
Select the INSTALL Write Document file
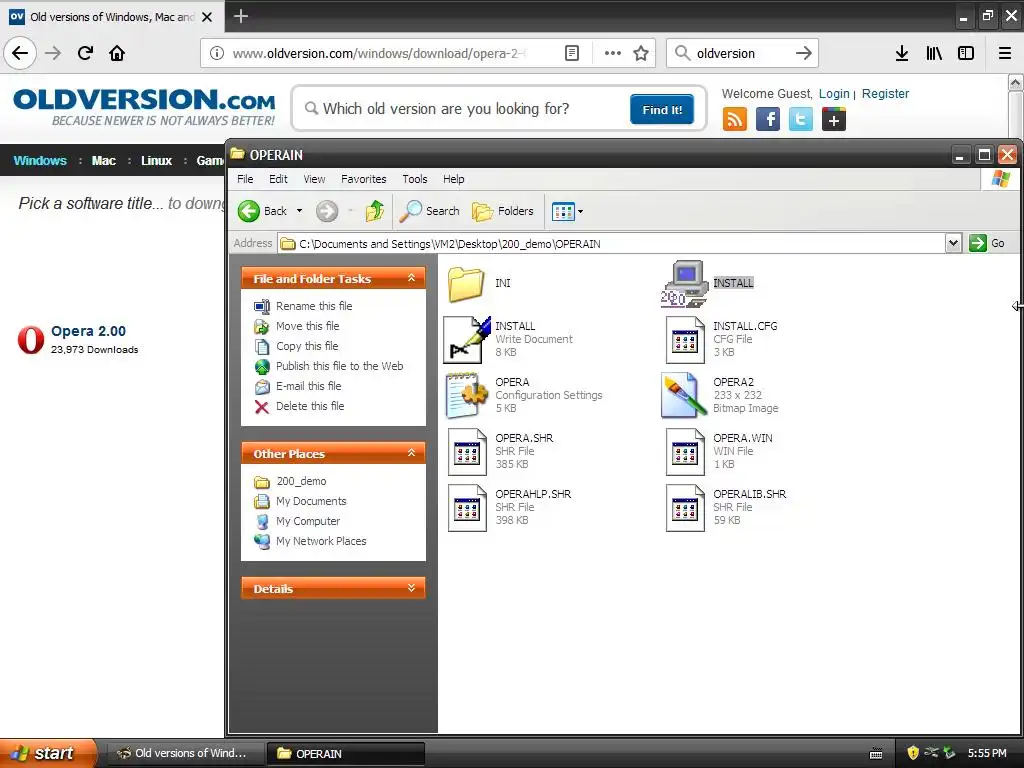[466, 340]
